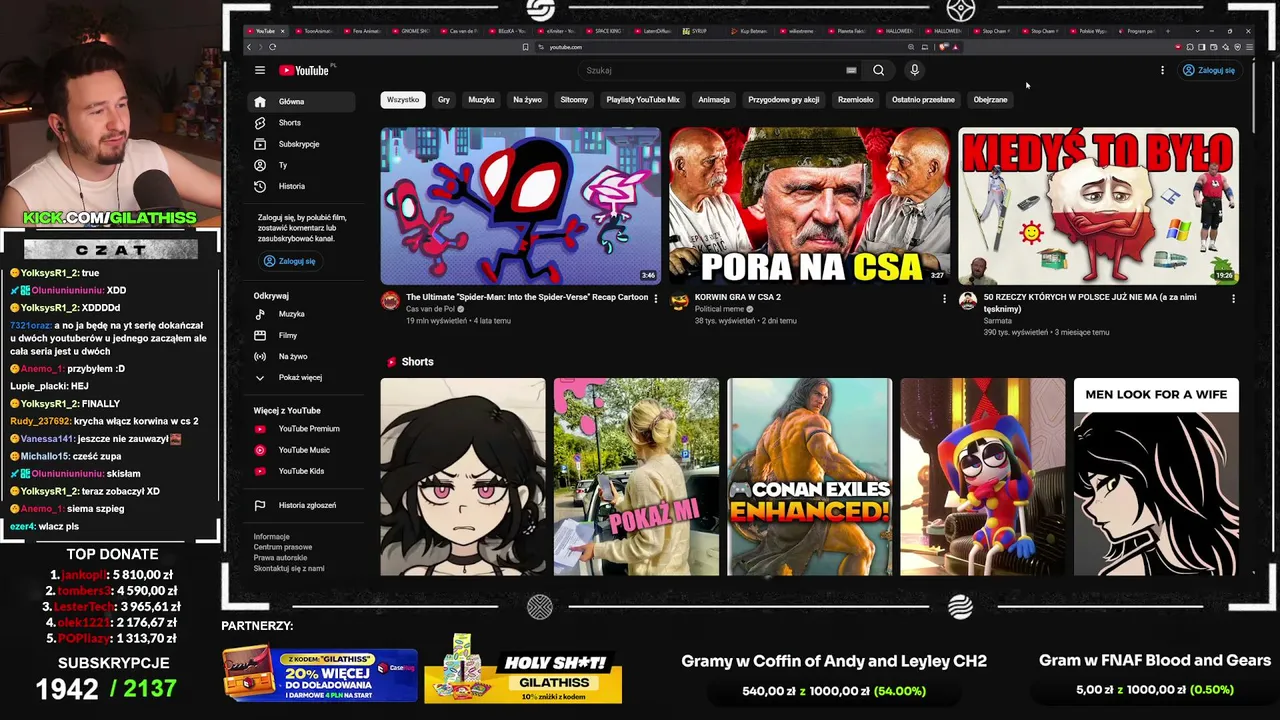Open Historia in the sidebar
Image resolution: width=1280 pixels, height=720 pixels.
pyautogui.click(x=301, y=186)
